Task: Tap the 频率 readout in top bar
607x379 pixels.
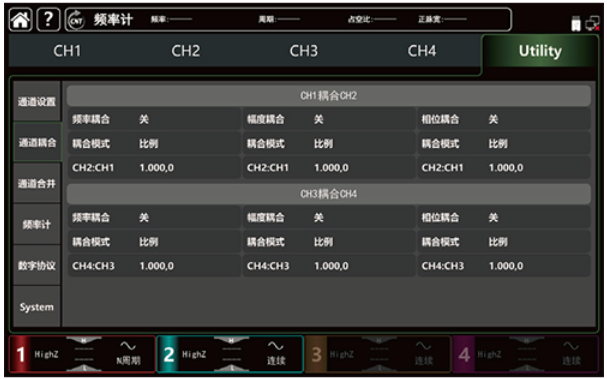Action: tap(171, 19)
